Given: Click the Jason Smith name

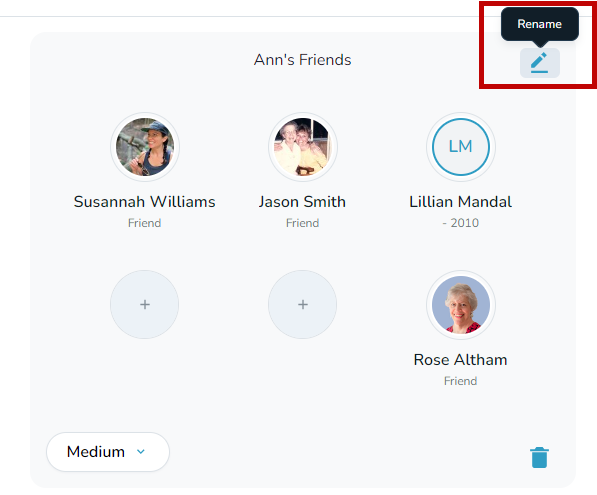Looking at the screenshot, I should coord(302,202).
